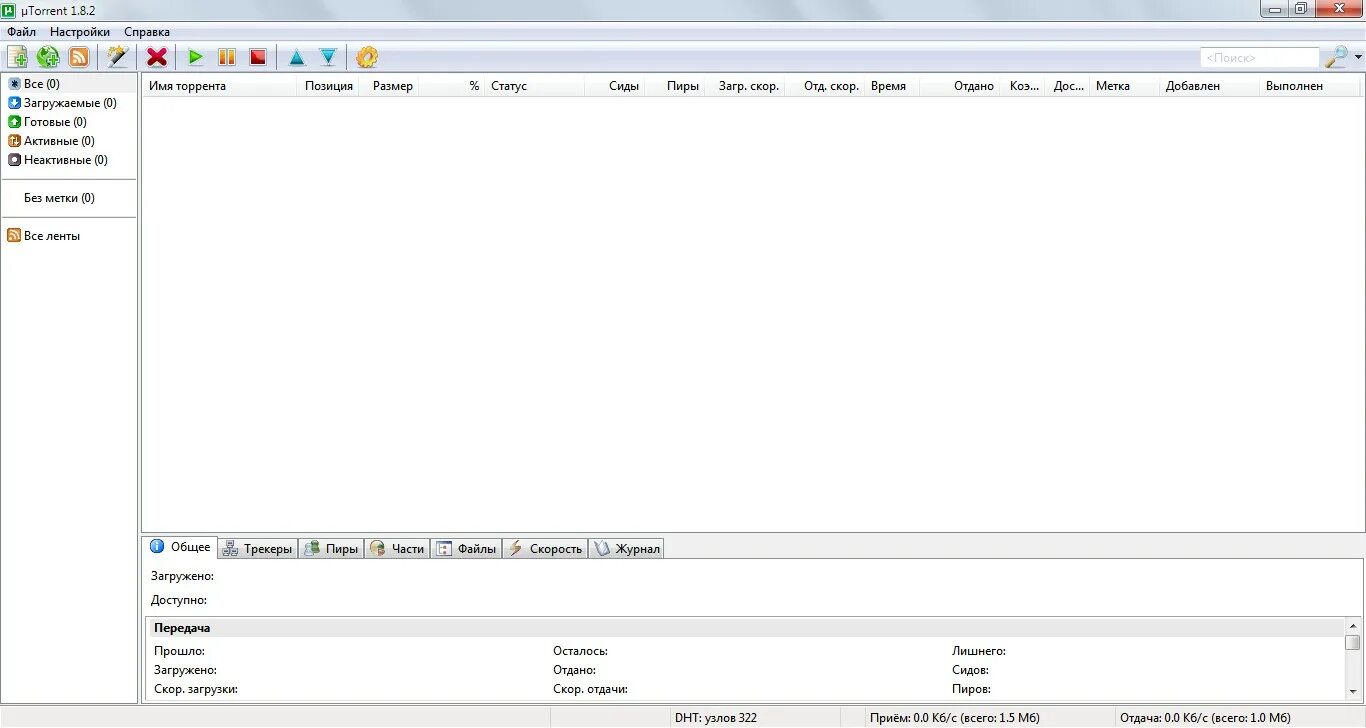1366x728 pixels.
Task: Click the Create New Torrent wand icon
Action: click(x=118, y=57)
